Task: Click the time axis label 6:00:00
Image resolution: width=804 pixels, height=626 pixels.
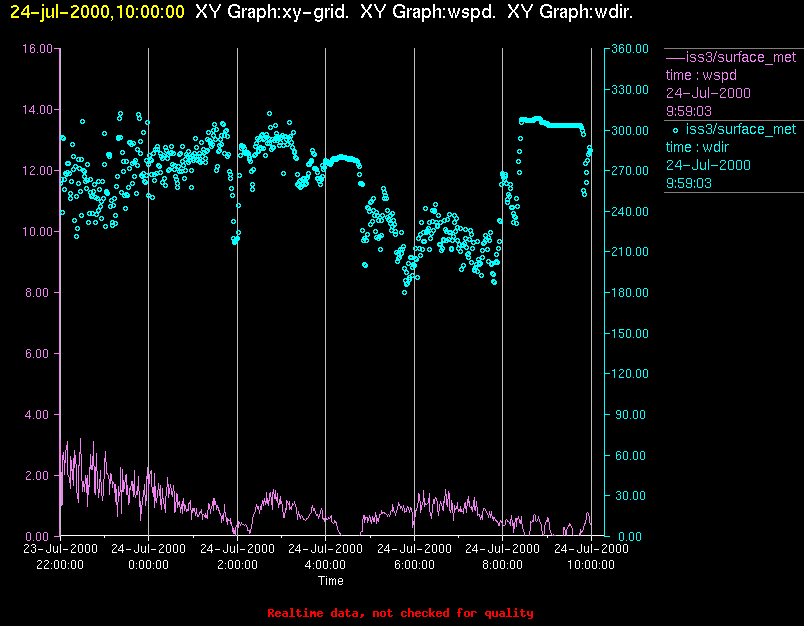Action: [414, 565]
